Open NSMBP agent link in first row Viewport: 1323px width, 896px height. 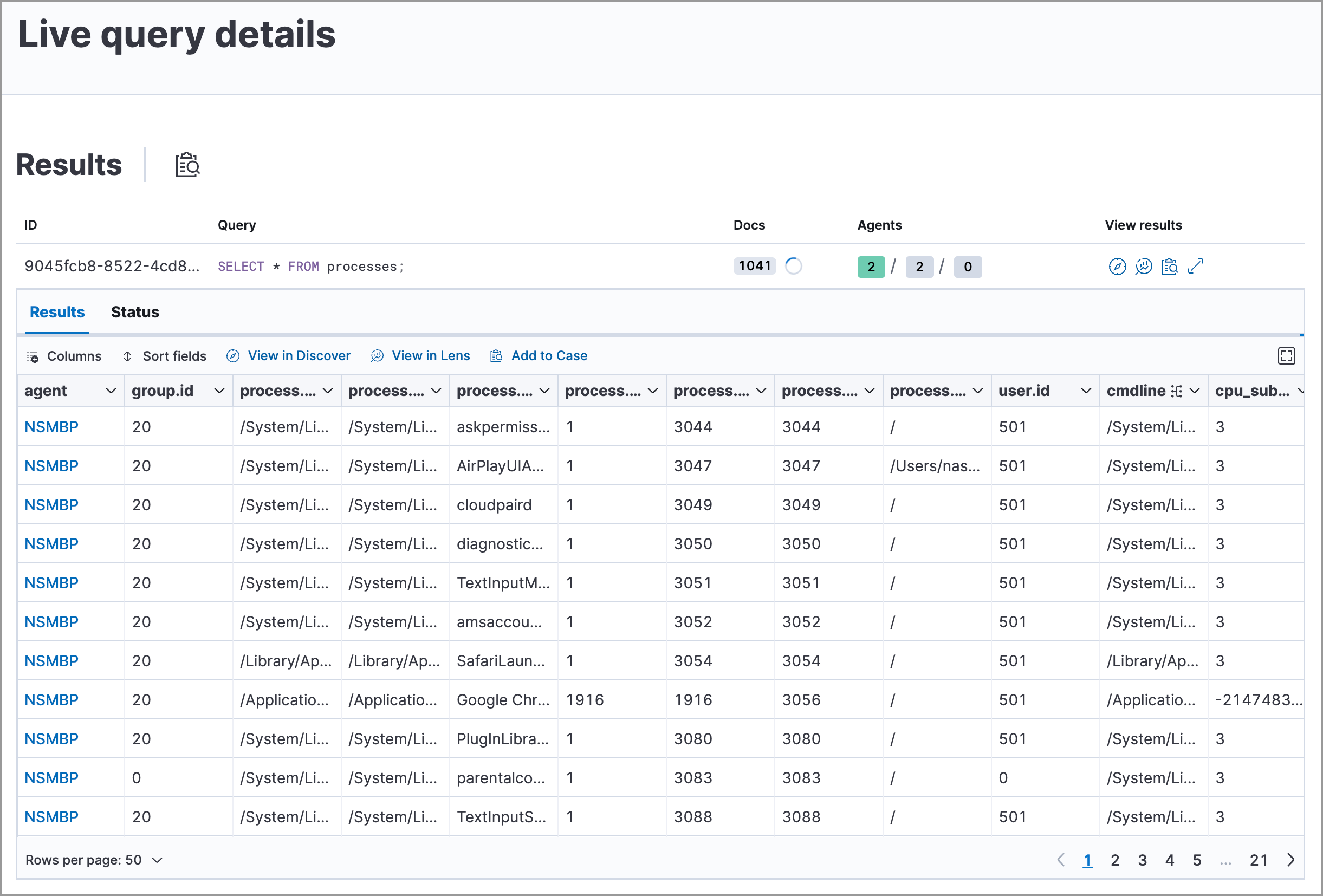(x=51, y=427)
